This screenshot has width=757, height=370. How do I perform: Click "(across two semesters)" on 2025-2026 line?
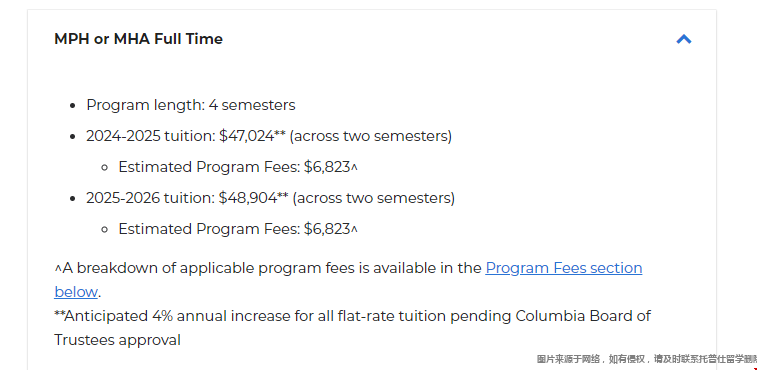pyautogui.click(x=373, y=198)
